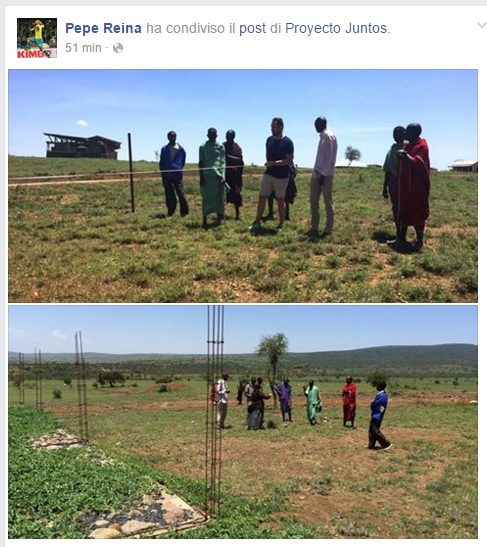Viewport: 487px width, 547px height.
Task: Open Pepe Reina's profile picture avatar
Action: pyautogui.click(x=37, y=38)
